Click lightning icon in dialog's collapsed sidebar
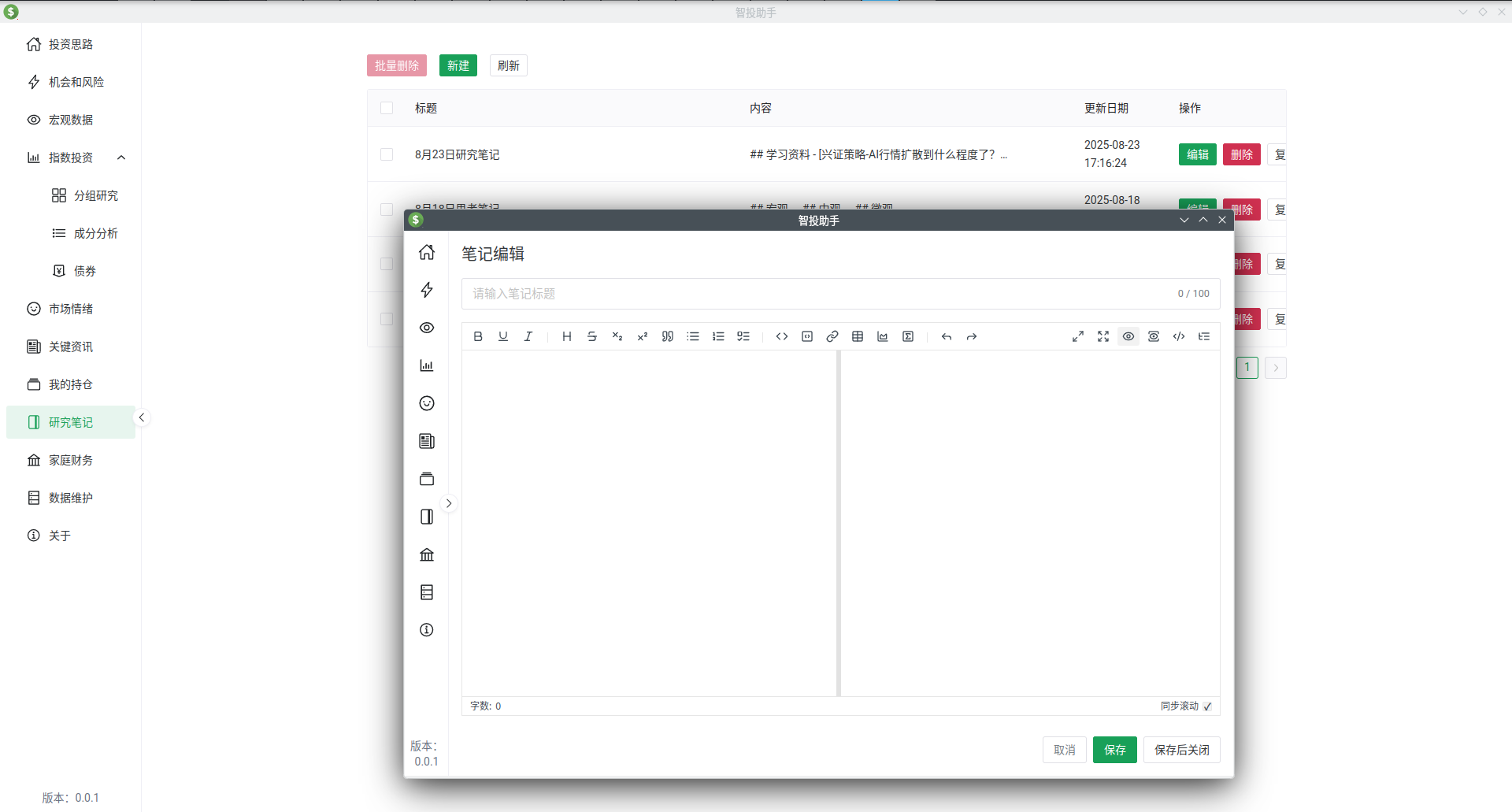1512x812 pixels. 427,290
